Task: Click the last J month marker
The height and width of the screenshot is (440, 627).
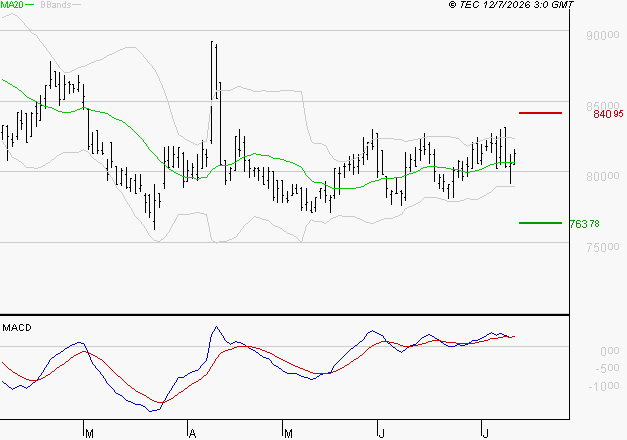Action: pos(485,434)
